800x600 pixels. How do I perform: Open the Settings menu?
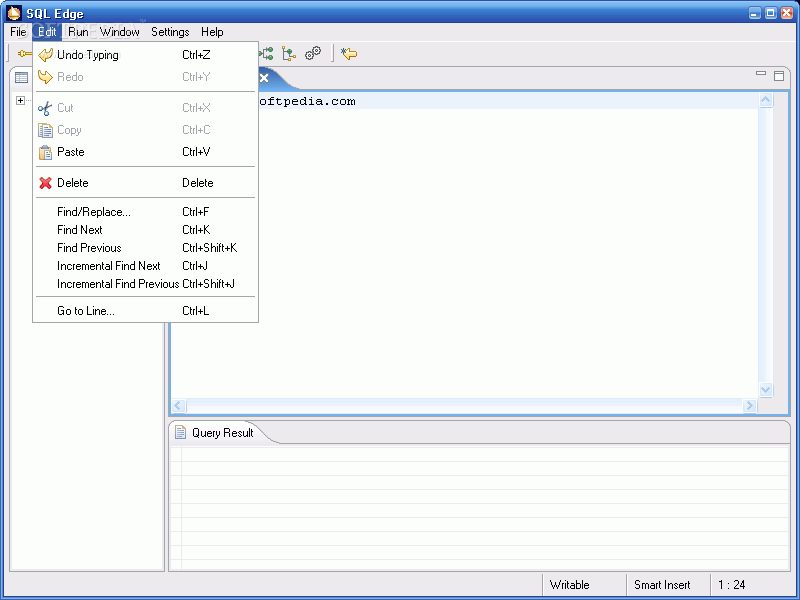tap(170, 32)
